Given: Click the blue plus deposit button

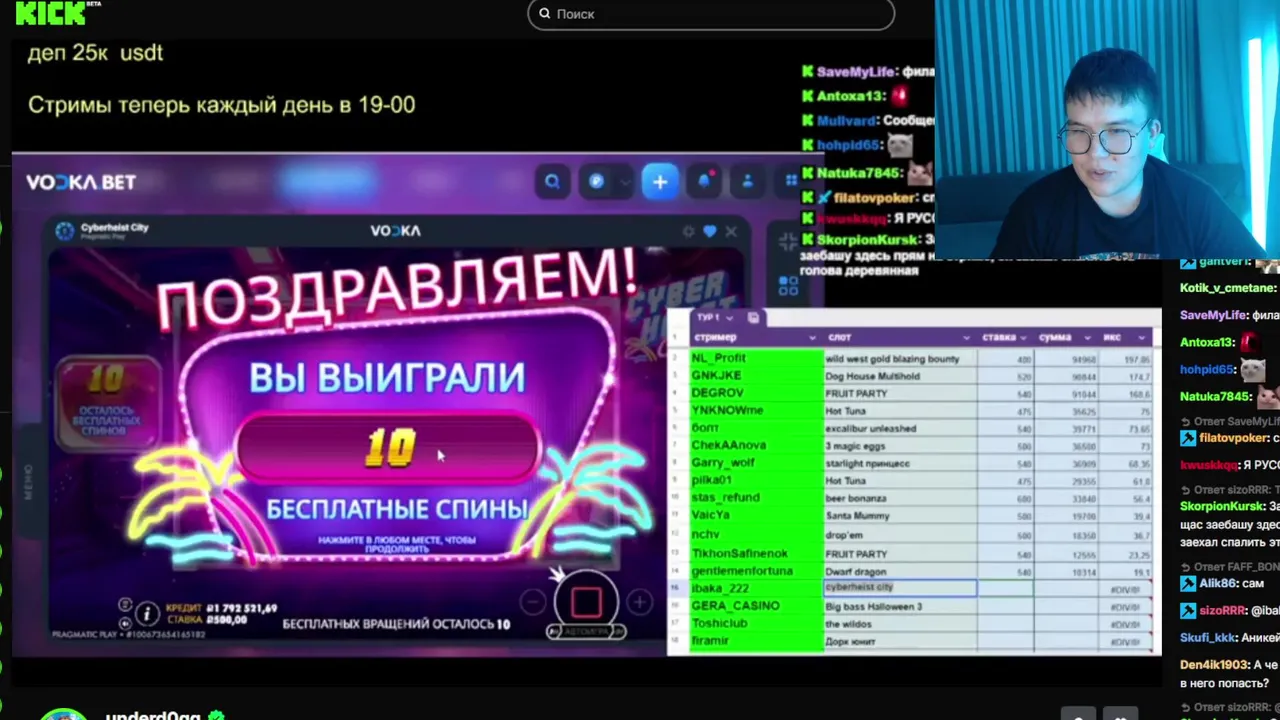Looking at the screenshot, I should click(660, 181).
